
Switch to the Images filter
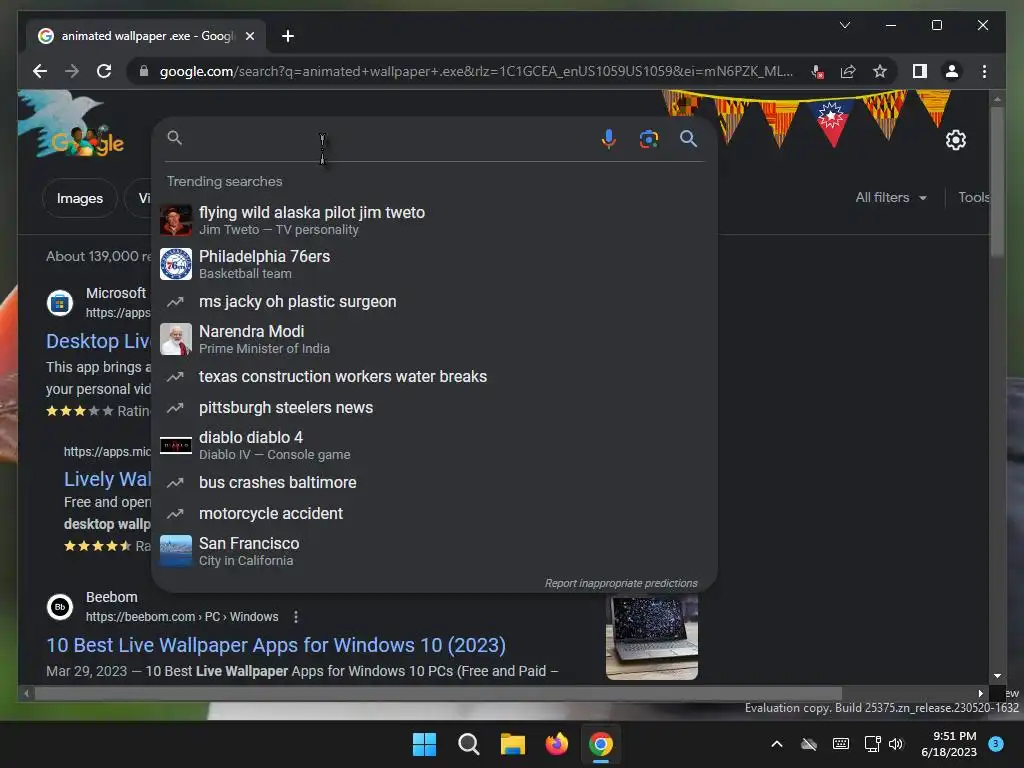(80, 198)
